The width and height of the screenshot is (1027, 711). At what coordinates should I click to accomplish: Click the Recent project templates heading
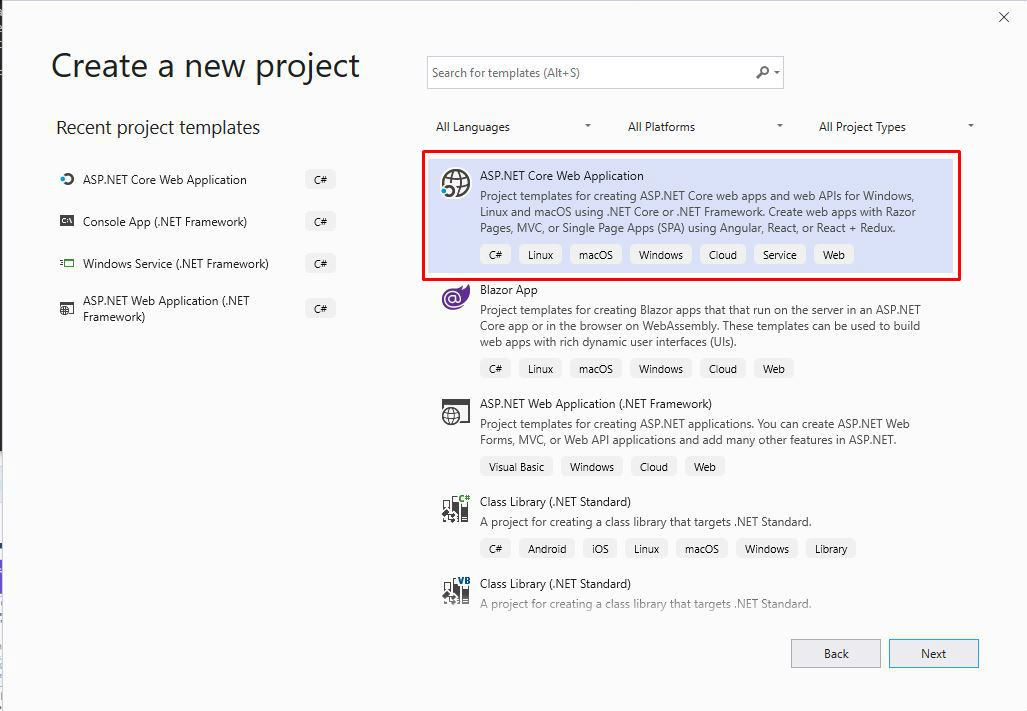point(158,127)
